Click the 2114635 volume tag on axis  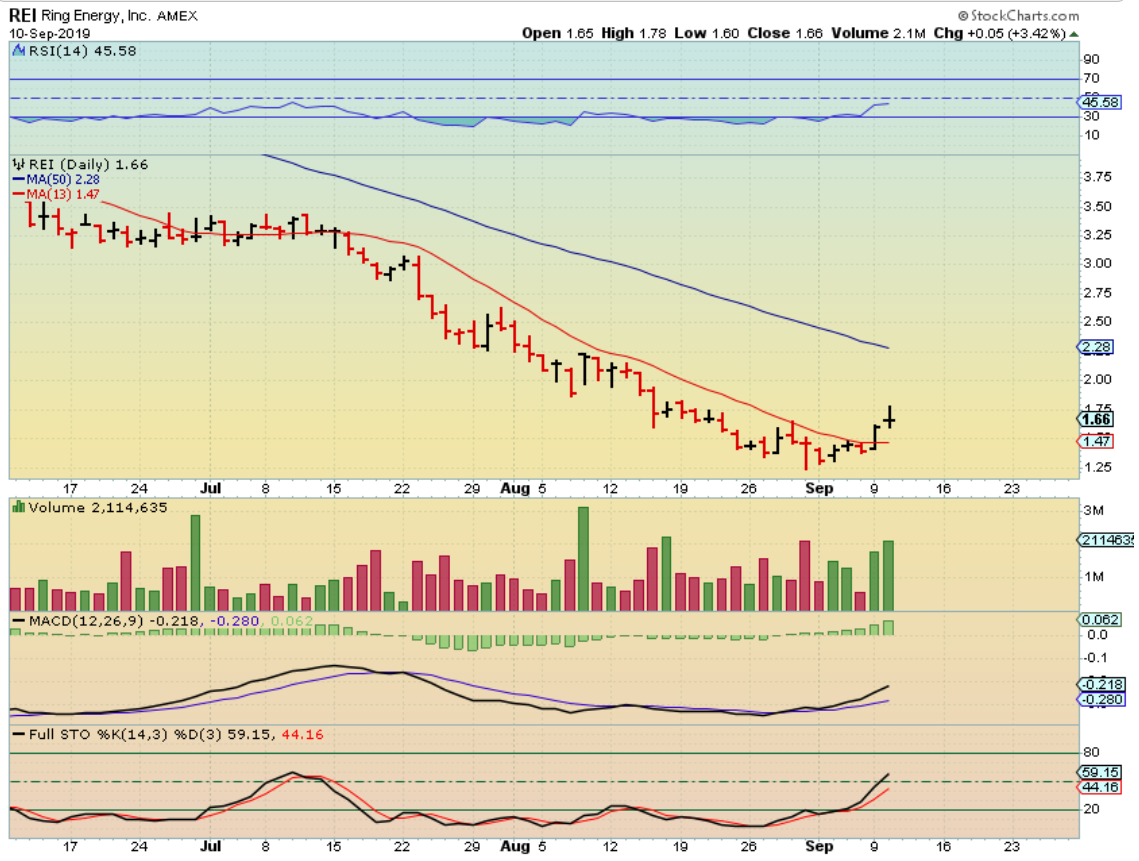pos(1106,540)
